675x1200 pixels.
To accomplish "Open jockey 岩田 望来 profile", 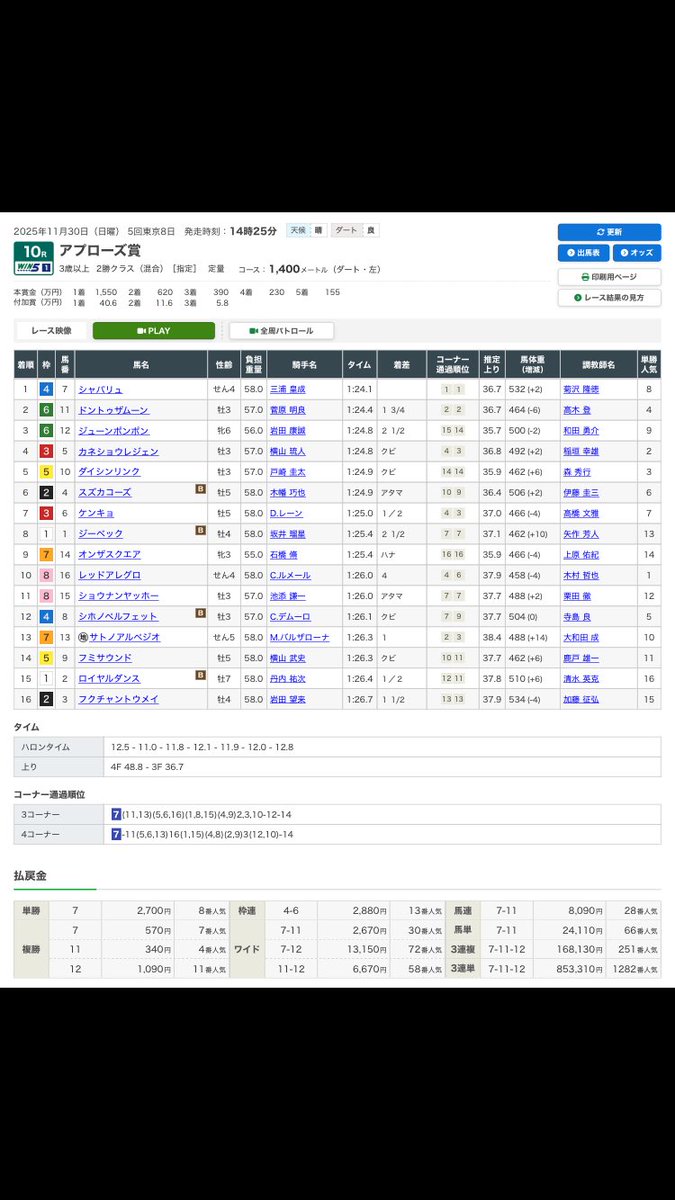I will pyautogui.click(x=288, y=699).
